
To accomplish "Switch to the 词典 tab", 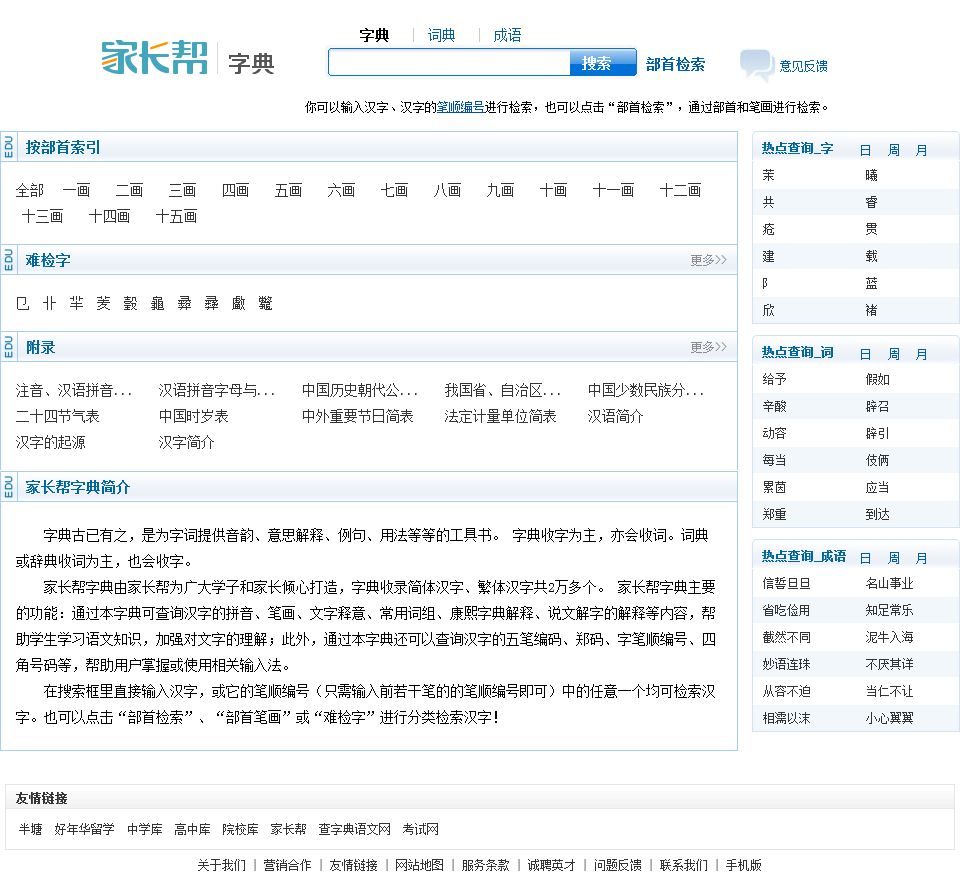I will click(x=441, y=35).
